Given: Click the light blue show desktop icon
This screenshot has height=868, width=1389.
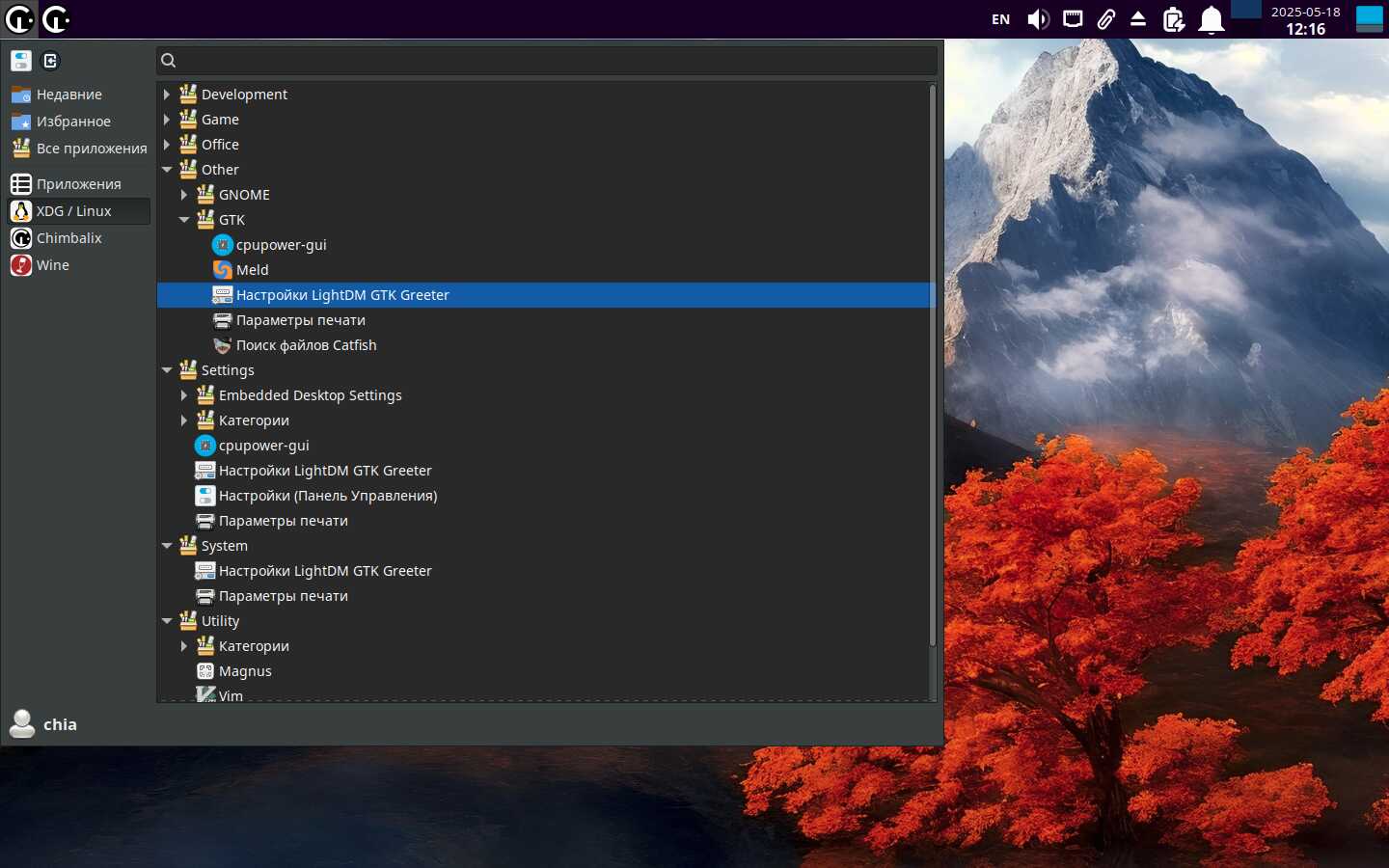Looking at the screenshot, I should (1370, 18).
